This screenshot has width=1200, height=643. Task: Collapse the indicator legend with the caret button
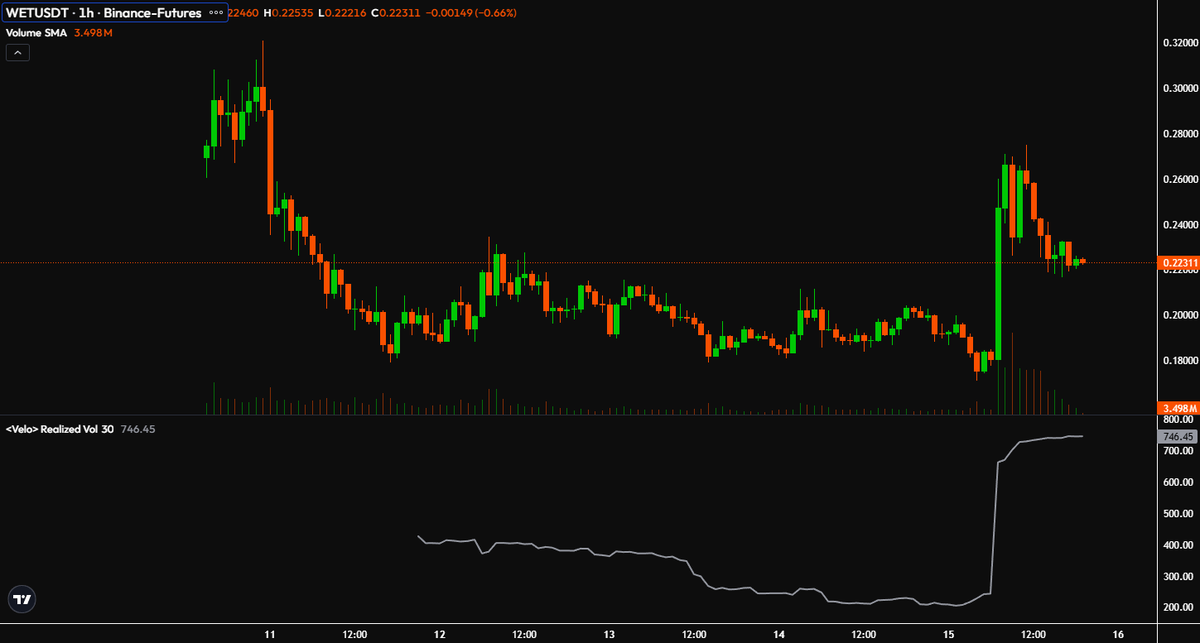point(17,53)
